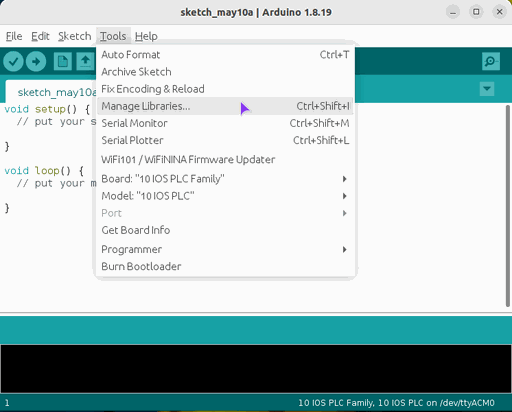
Task: Open WiFi101 / WiFiNINA Firmware Updater
Action: click(225, 160)
